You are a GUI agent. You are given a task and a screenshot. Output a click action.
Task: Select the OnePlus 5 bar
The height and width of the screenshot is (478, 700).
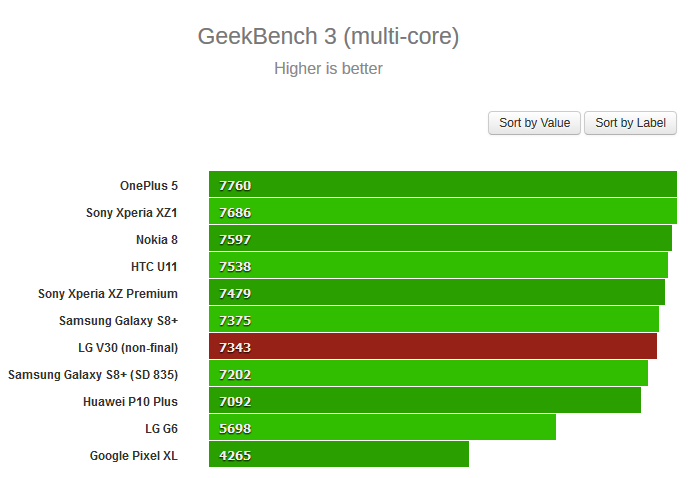click(443, 185)
